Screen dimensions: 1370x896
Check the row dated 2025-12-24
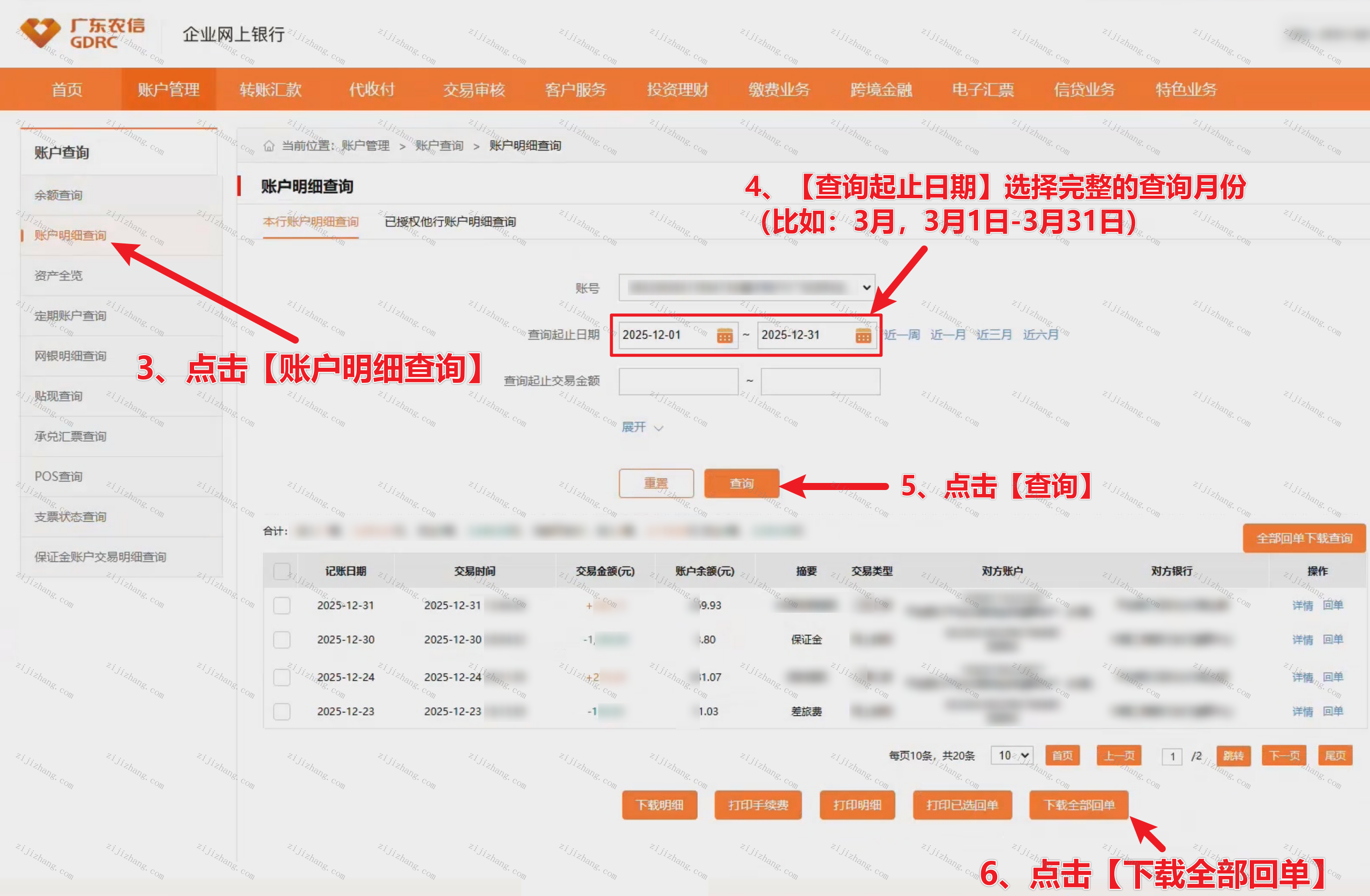281,677
